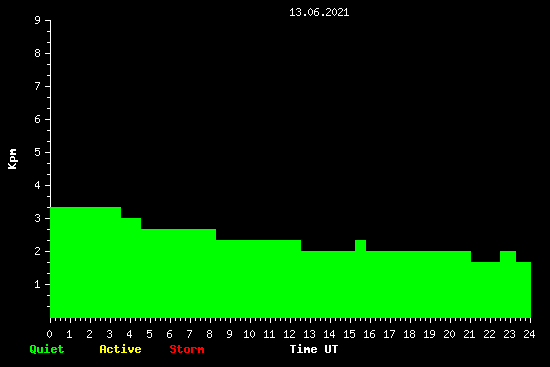
Task: Click the 3 value on Kpm axis
Action: (x=38, y=219)
